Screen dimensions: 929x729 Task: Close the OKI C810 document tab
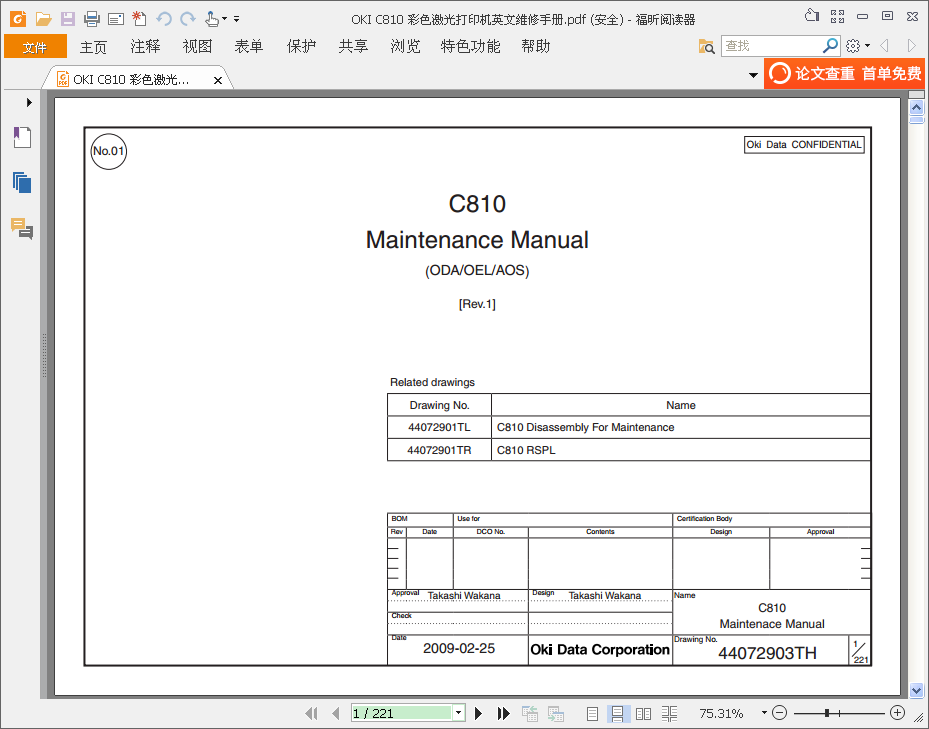click(x=218, y=80)
